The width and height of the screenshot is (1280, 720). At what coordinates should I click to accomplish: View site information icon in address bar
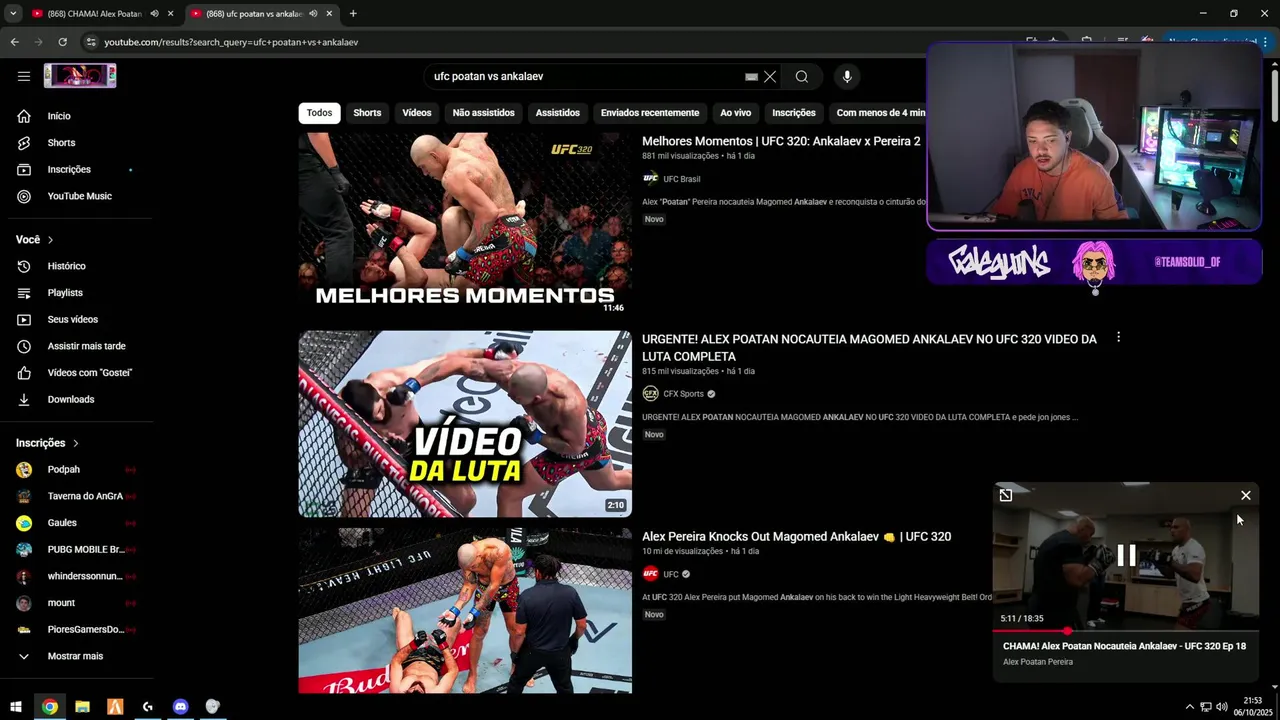coord(90,42)
